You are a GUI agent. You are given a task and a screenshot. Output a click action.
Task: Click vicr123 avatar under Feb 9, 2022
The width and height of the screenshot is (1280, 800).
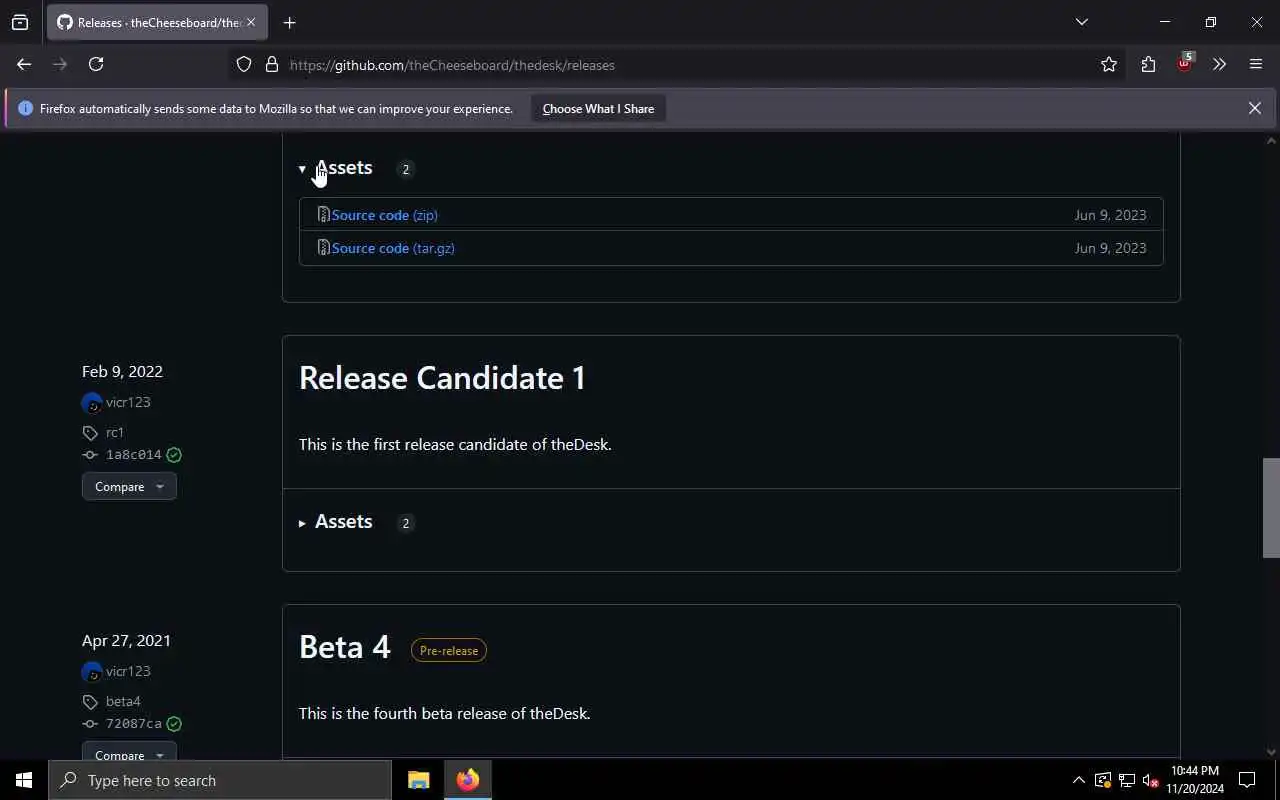(92, 403)
